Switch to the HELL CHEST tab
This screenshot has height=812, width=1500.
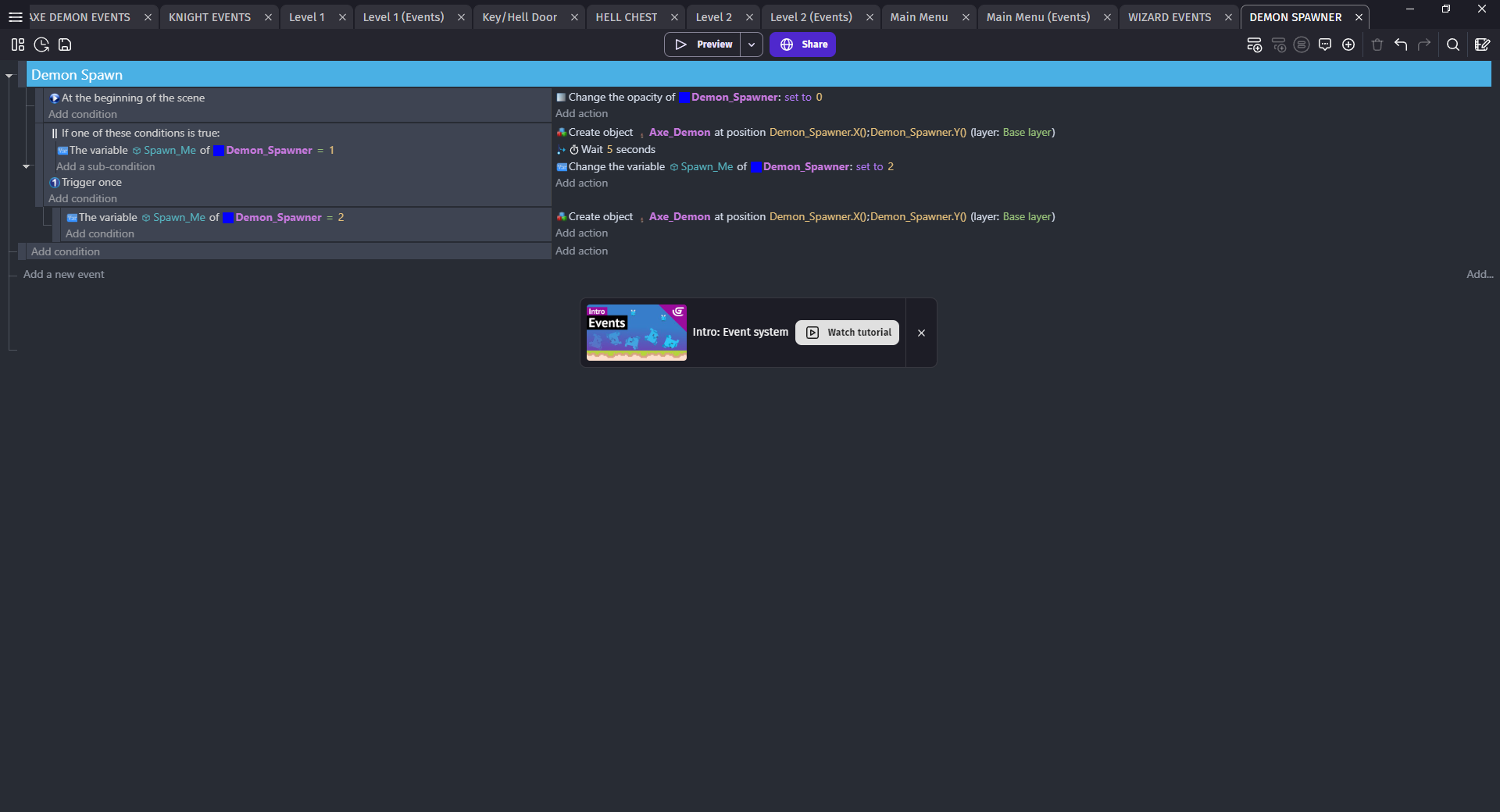(626, 16)
